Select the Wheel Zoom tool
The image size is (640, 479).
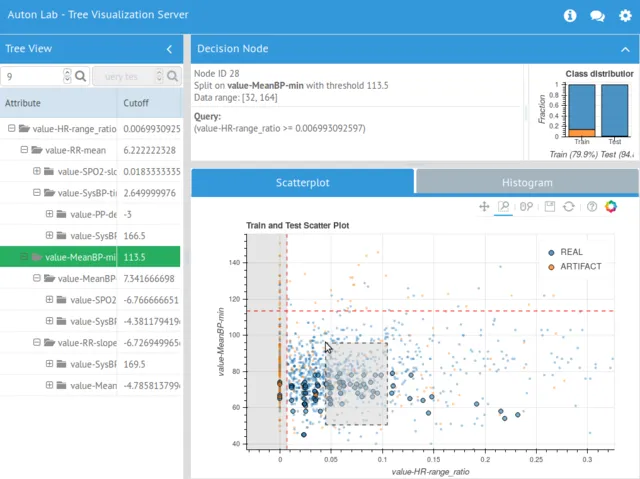pos(526,206)
